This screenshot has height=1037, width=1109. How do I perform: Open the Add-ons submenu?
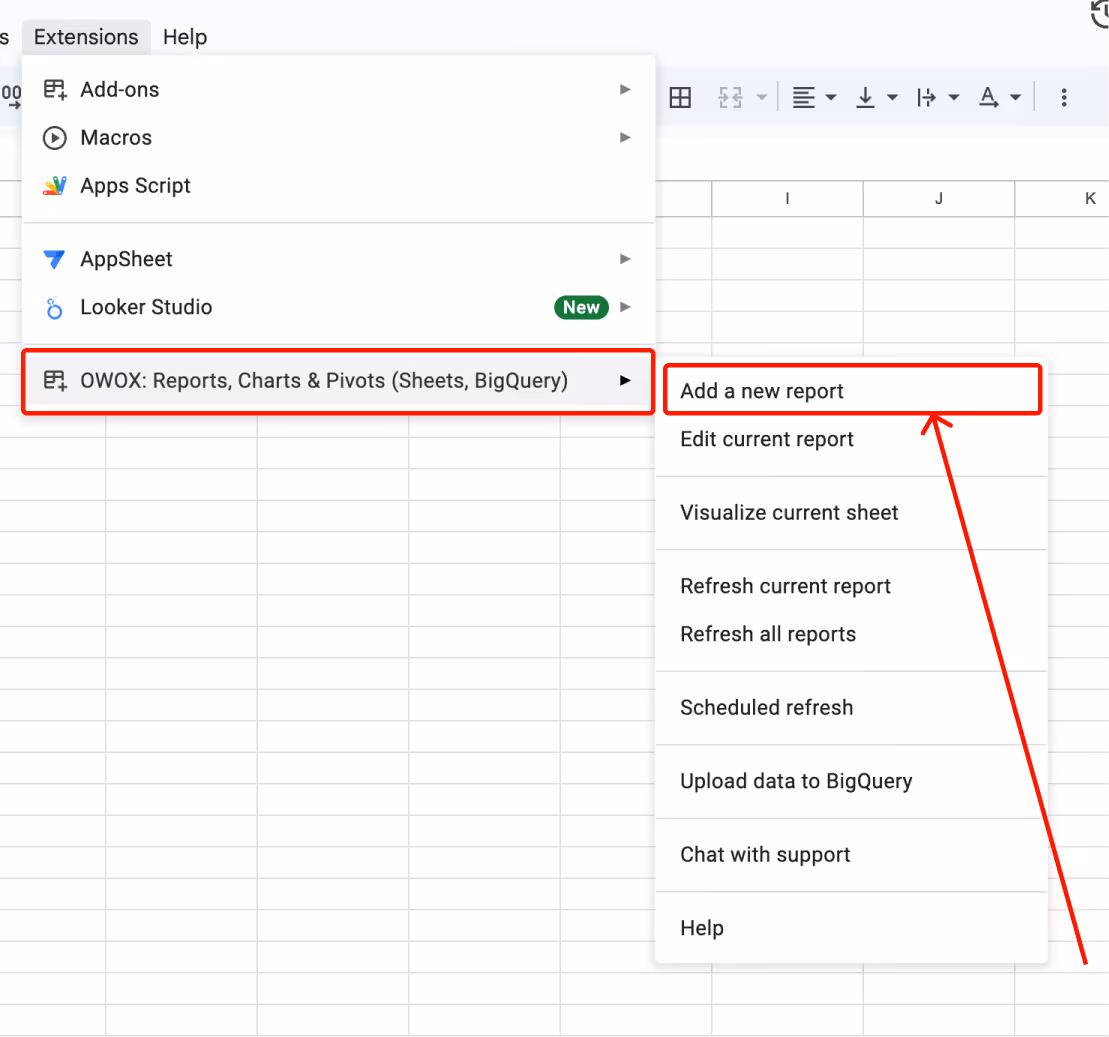pyautogui.click(x=338, y=90)
